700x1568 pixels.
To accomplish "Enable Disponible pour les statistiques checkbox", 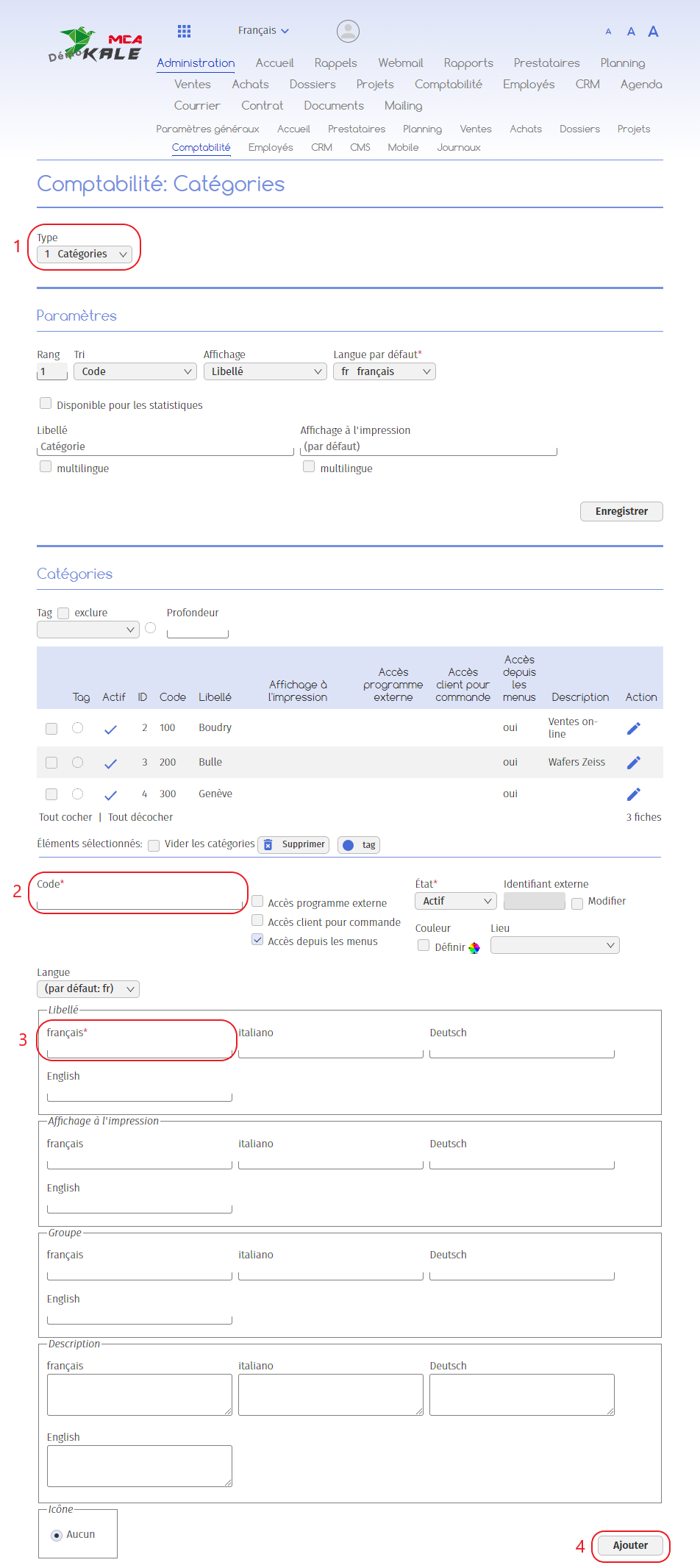I will coord(46,404).
